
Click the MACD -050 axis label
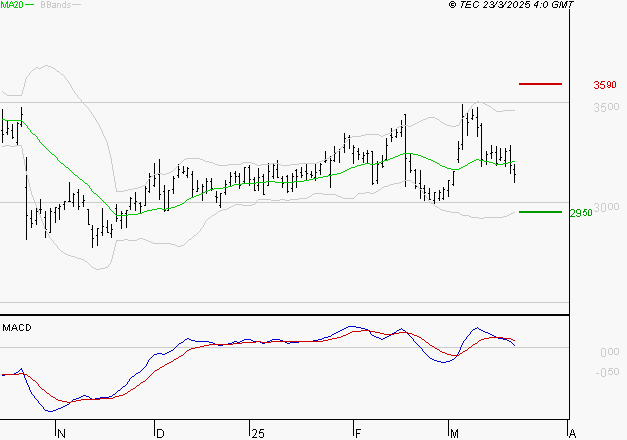607,372
